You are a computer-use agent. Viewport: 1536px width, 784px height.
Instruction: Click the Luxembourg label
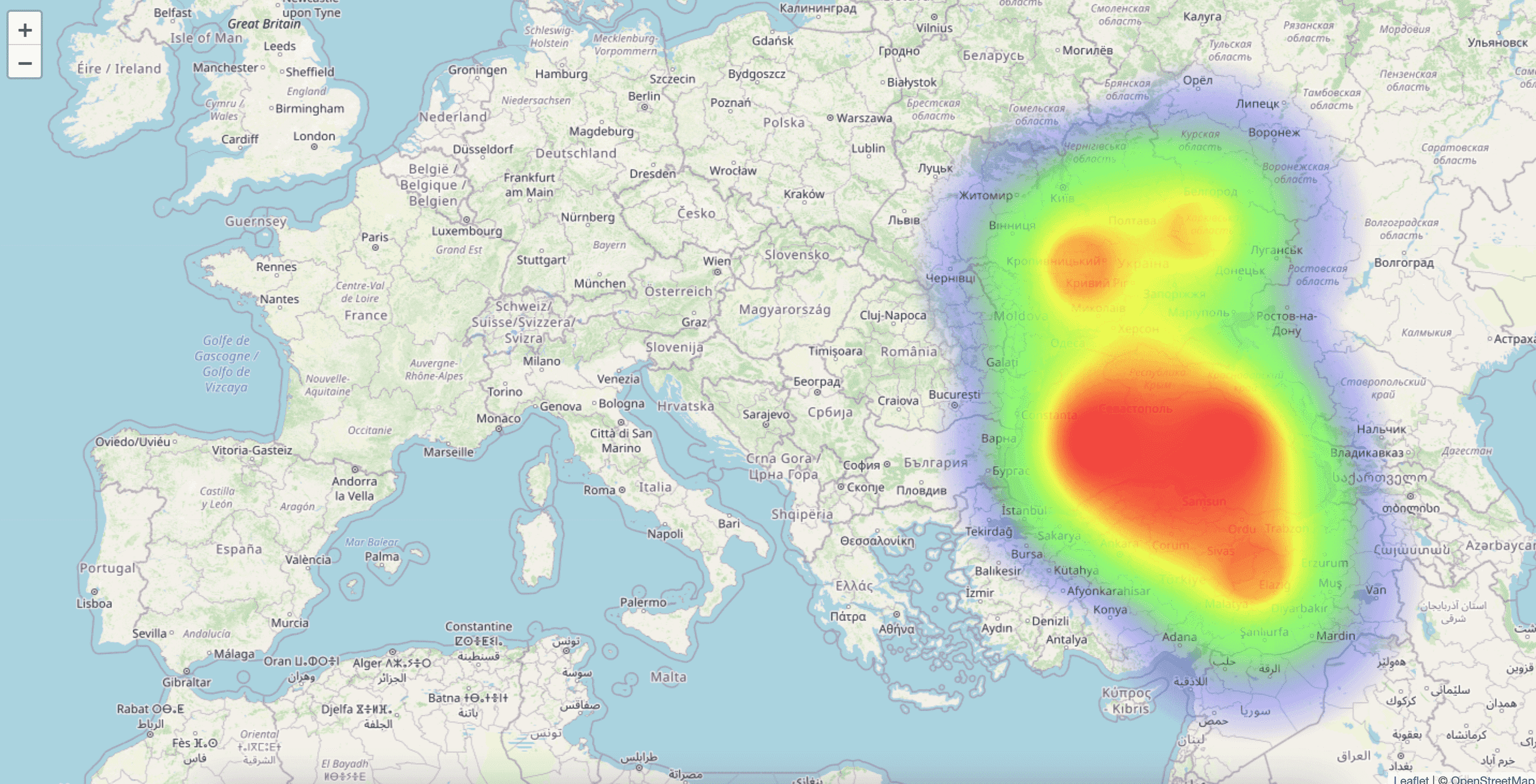click(467, 231)
